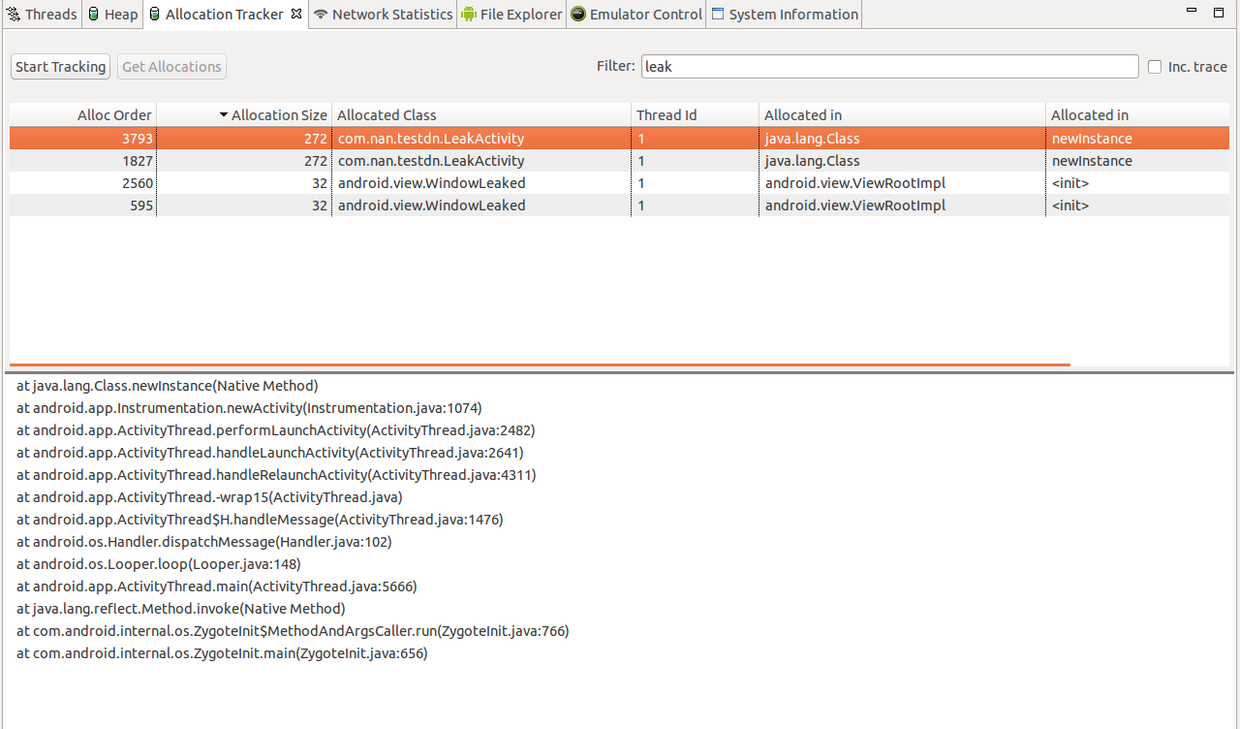Click Instrumentation.newActivity stack trace line

click(249, 408)
